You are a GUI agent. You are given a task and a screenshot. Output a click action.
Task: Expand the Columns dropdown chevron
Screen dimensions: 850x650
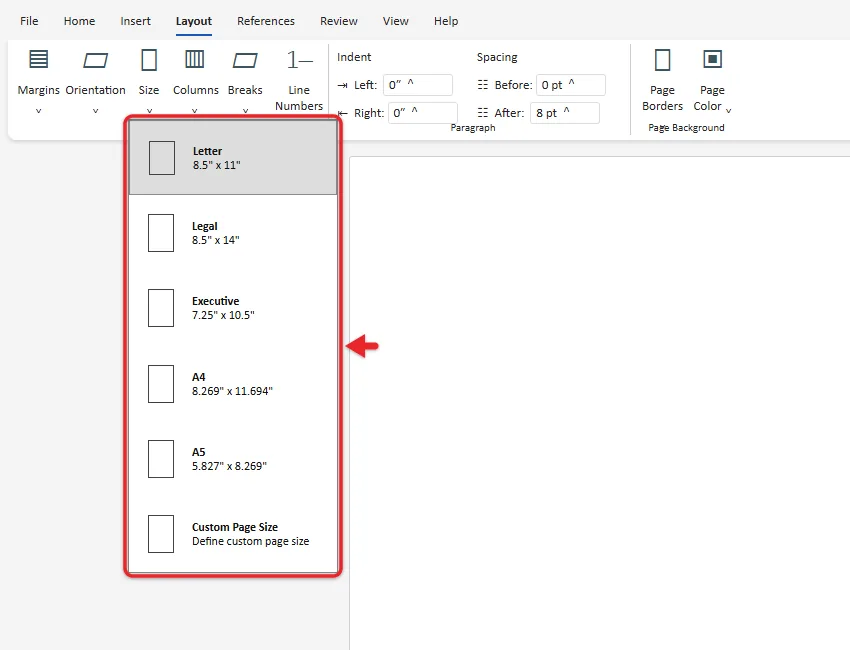195,111
